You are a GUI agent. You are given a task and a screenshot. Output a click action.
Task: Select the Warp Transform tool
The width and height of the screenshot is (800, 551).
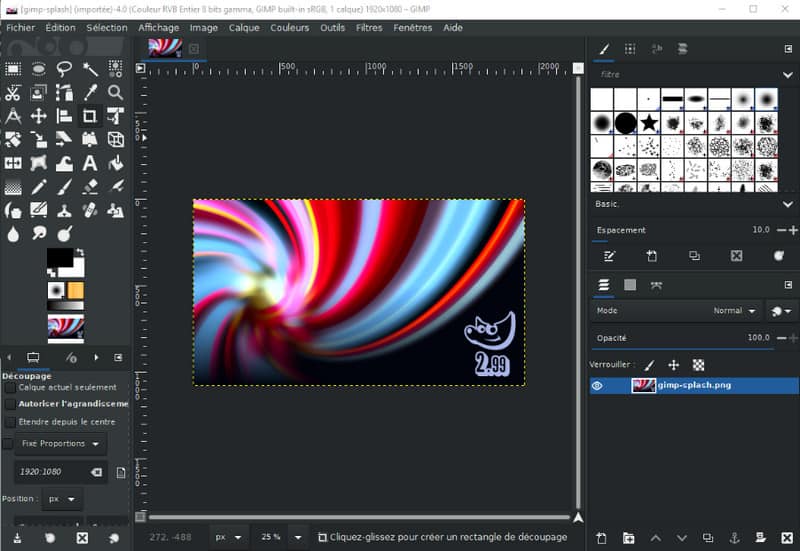(x=64, y=163)
